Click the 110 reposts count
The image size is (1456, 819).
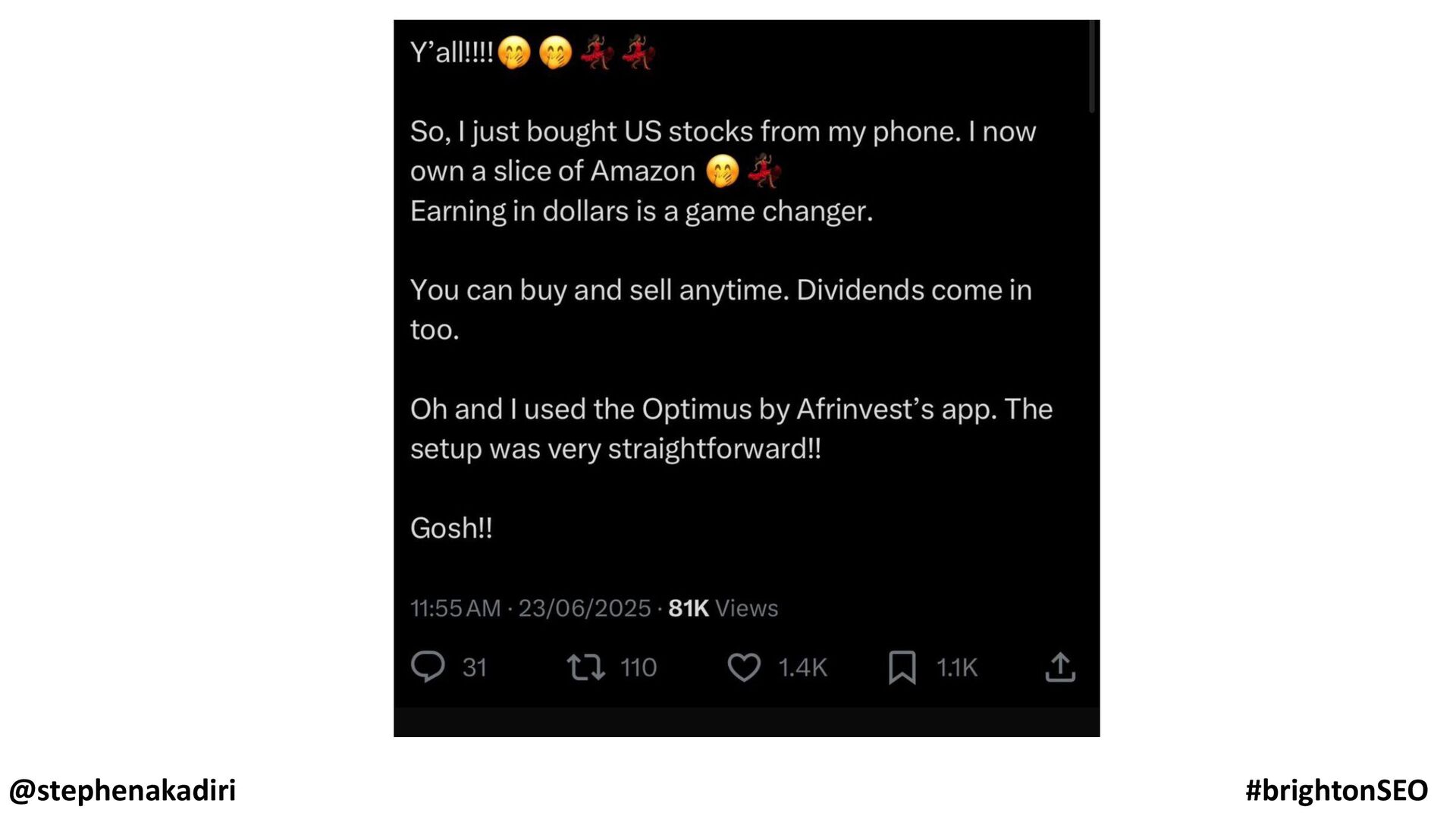pos(639,667)
